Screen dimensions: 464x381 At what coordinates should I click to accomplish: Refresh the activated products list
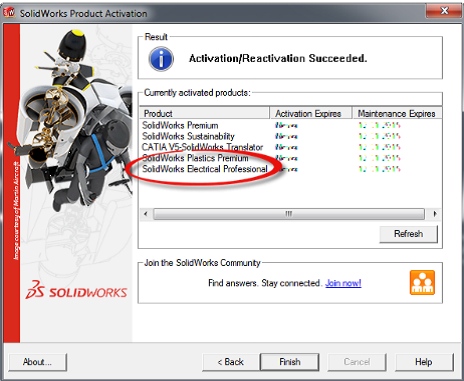[408, 234]
